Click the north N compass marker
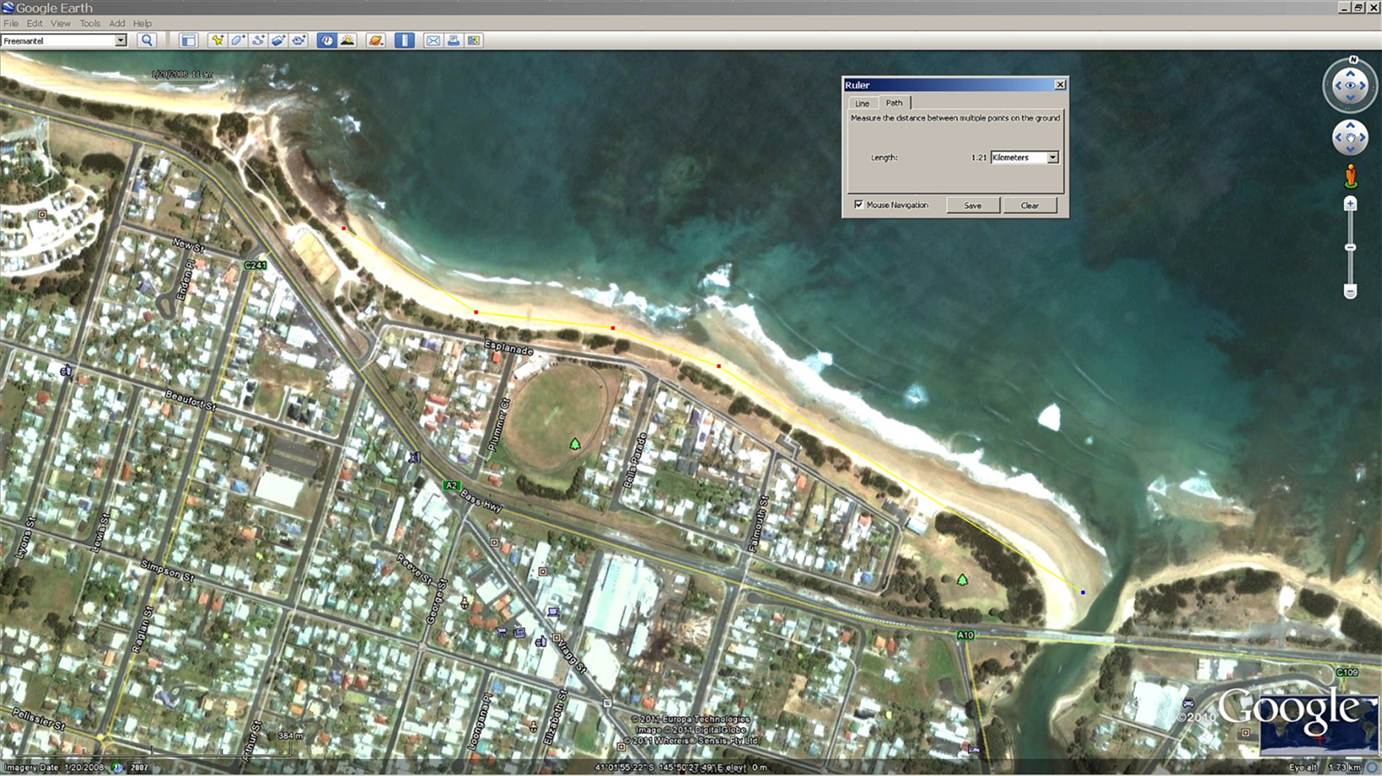Viewport: 1382px width, 776px height. tap(1350, 60)
